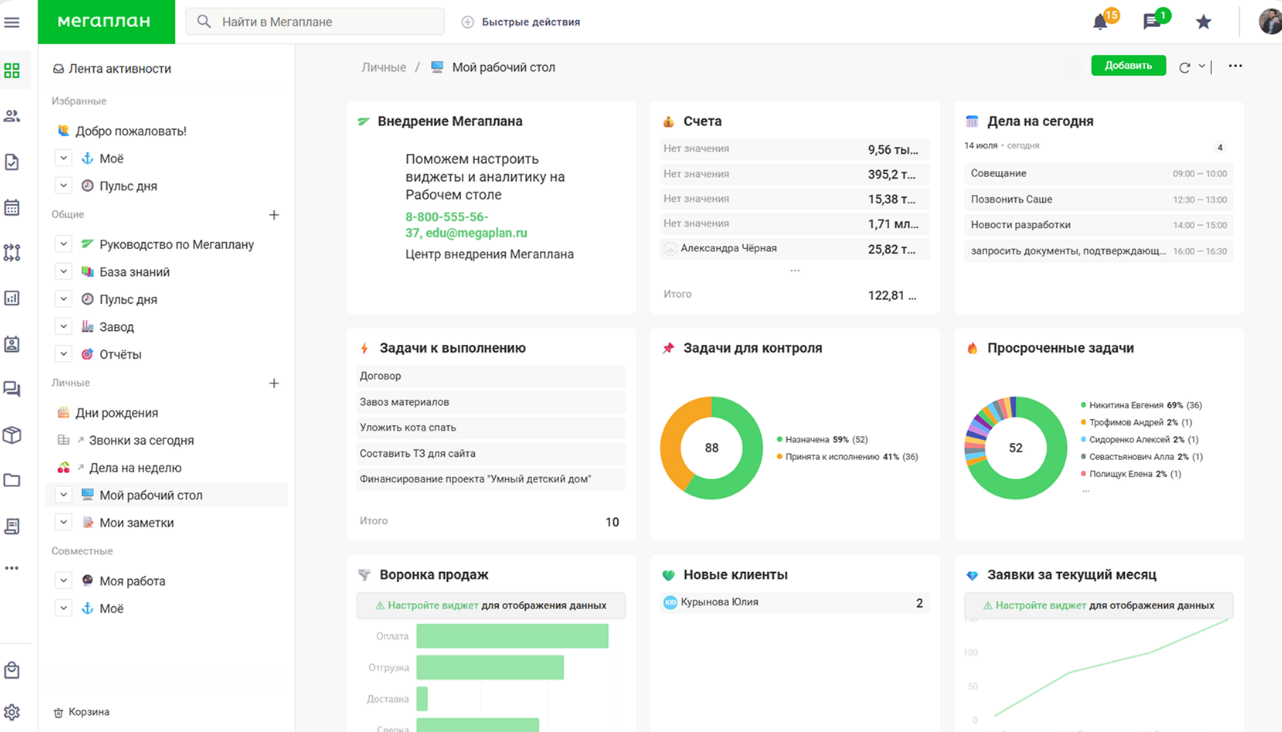
Task: Switch to Мои заметки in the sidebar
Action: 135,521
